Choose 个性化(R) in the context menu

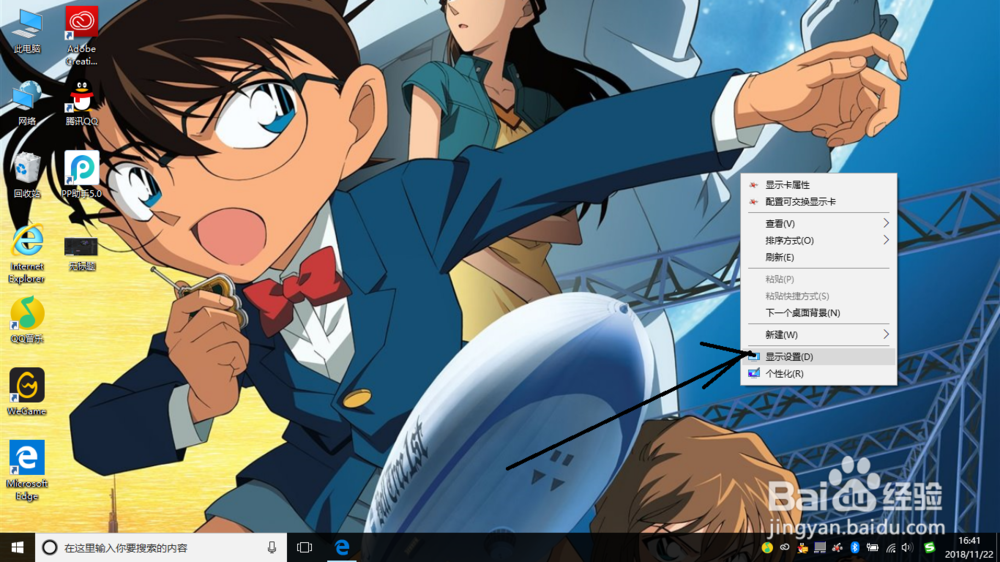818,374
